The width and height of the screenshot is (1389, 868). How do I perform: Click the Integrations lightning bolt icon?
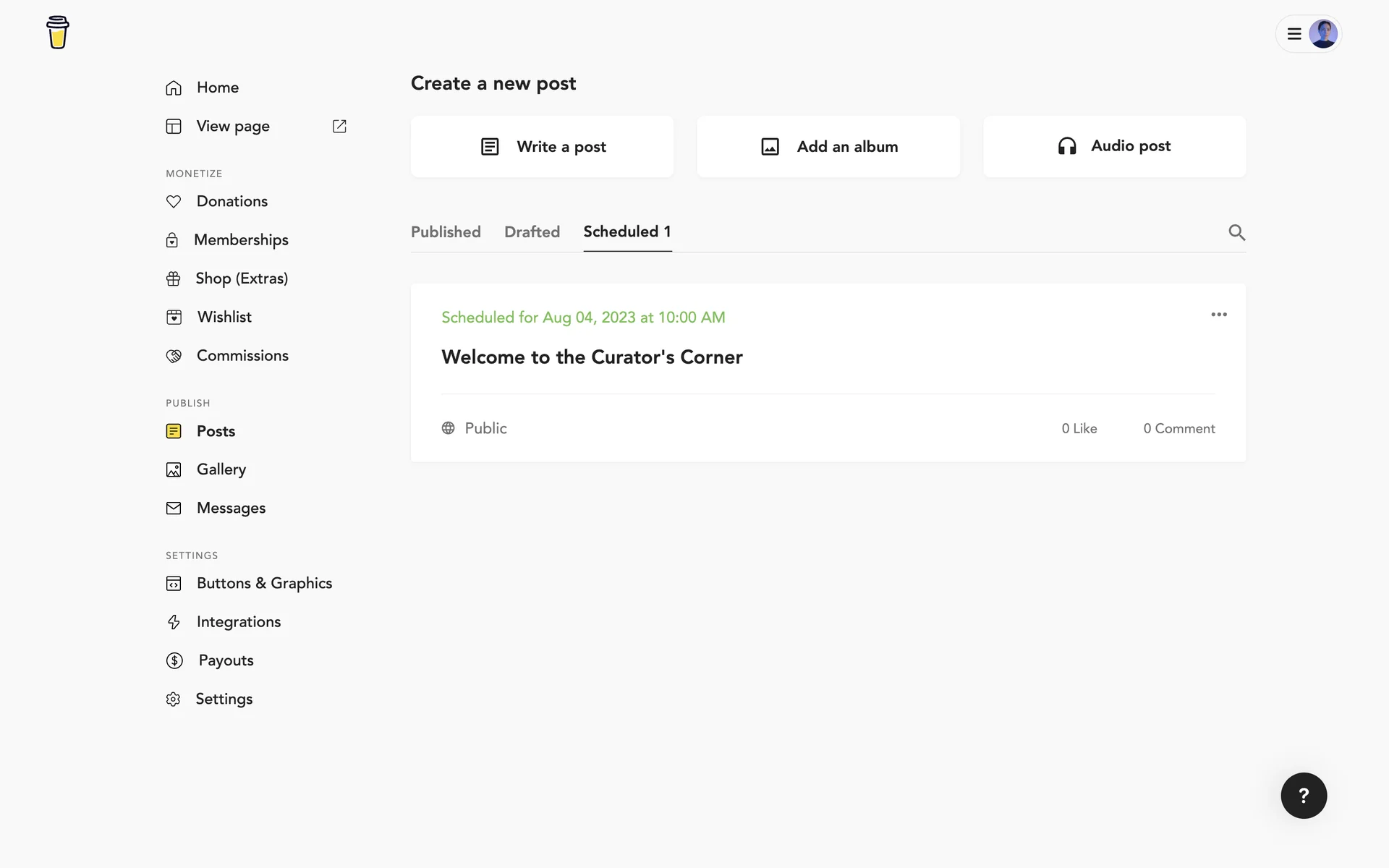point(174,622)
